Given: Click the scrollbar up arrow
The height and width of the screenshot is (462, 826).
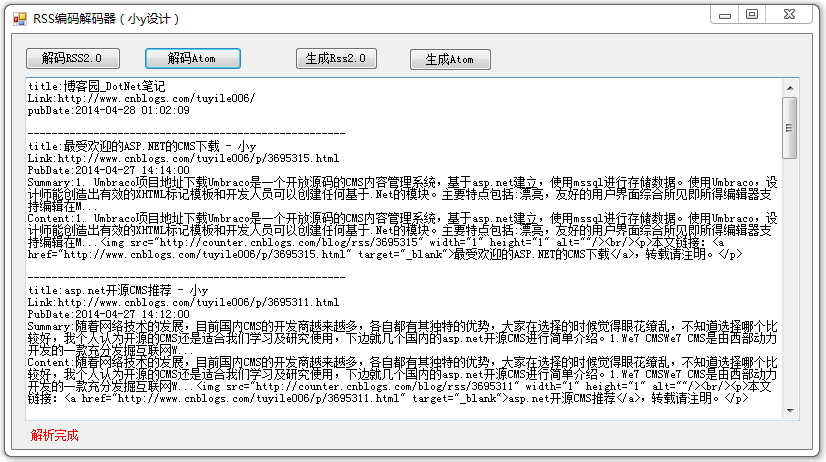Looking at the screenshot, I should tap(790, 88).
